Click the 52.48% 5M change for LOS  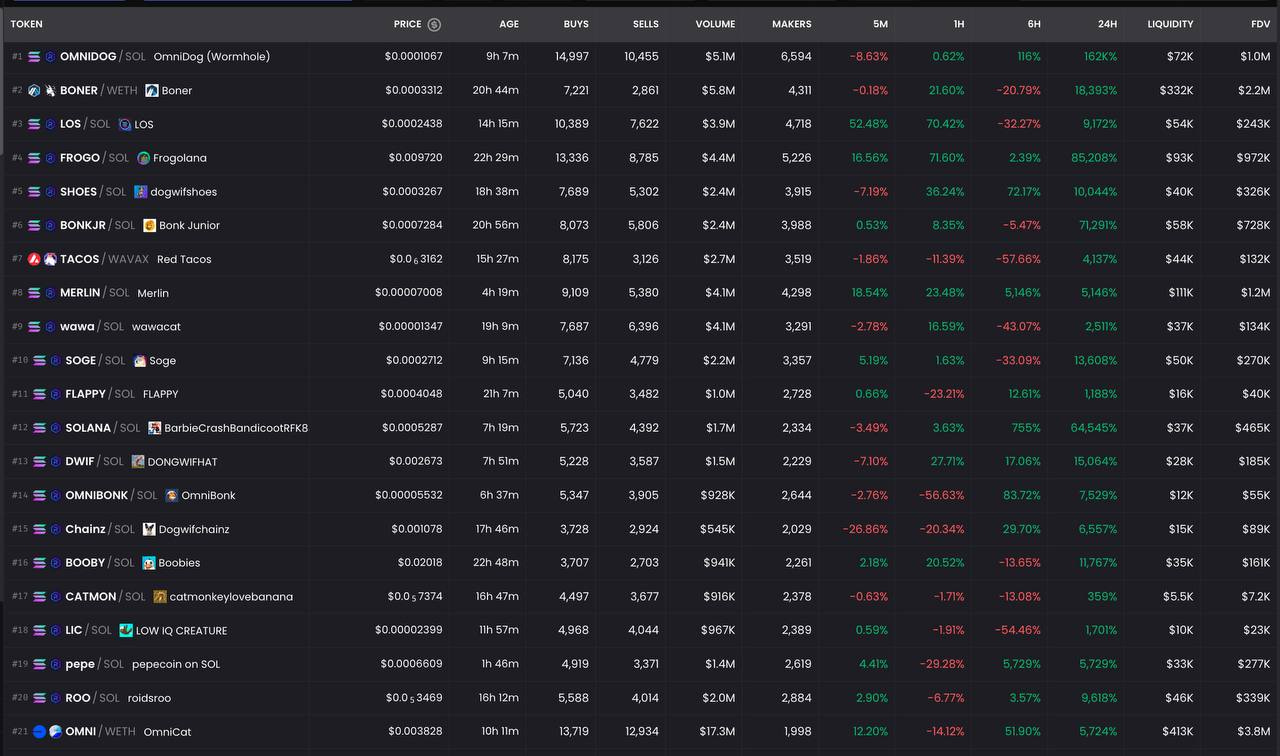point(868,125)
